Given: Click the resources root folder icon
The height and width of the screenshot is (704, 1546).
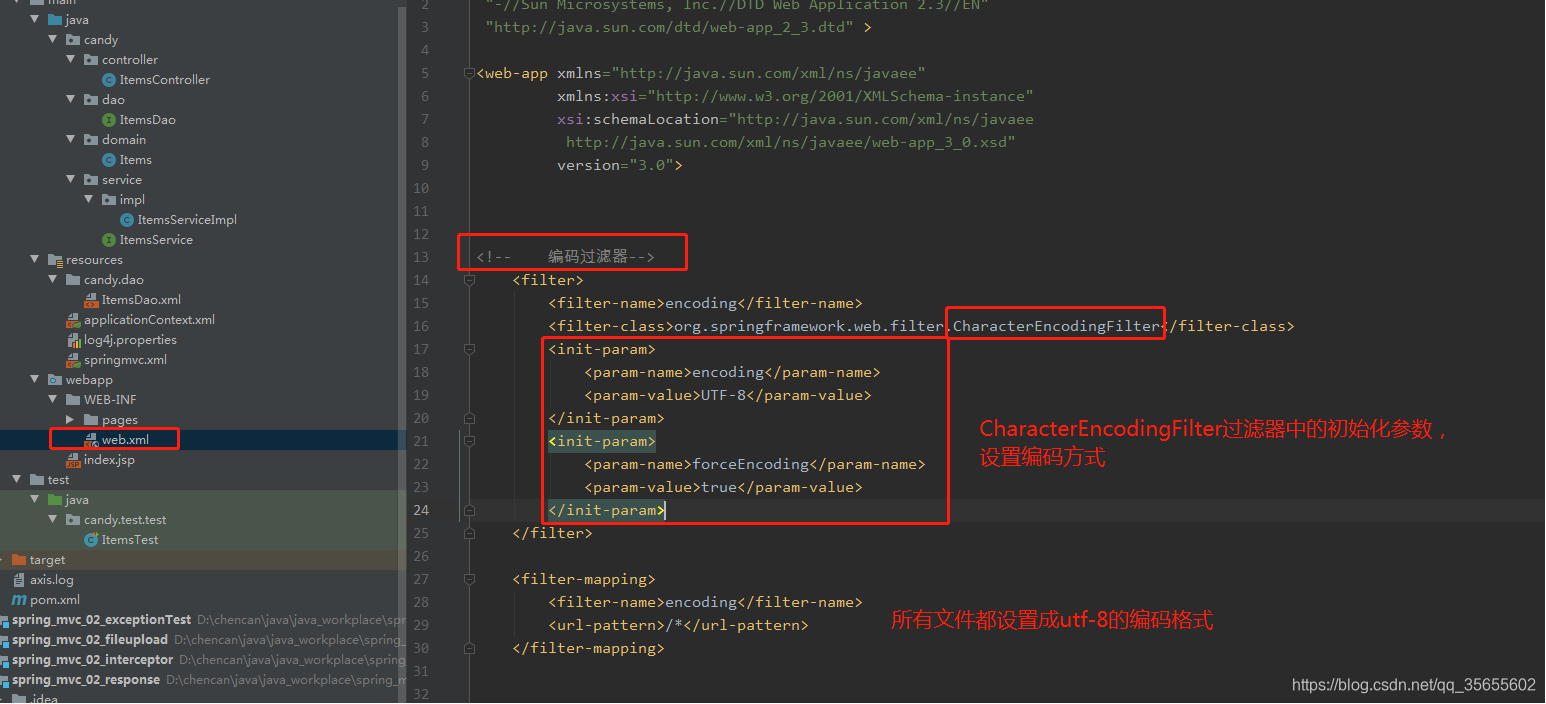Looking at the screenshot, I should pyautogui.click(x=55, y=260).
